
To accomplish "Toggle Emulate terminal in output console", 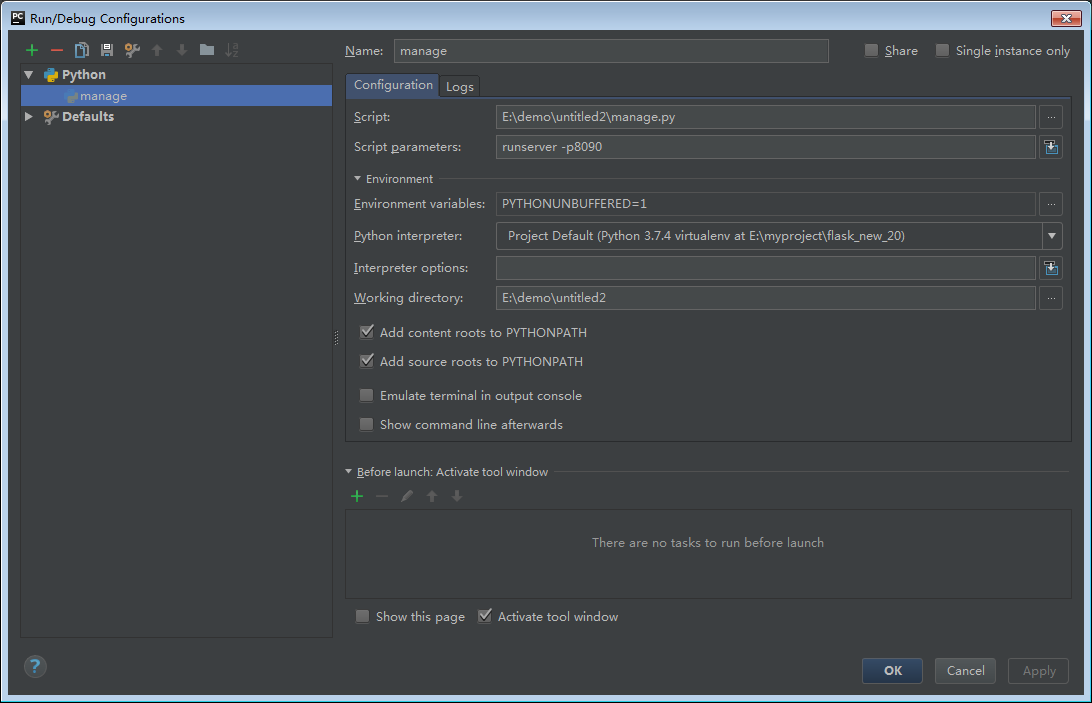I will click(367, 396).
